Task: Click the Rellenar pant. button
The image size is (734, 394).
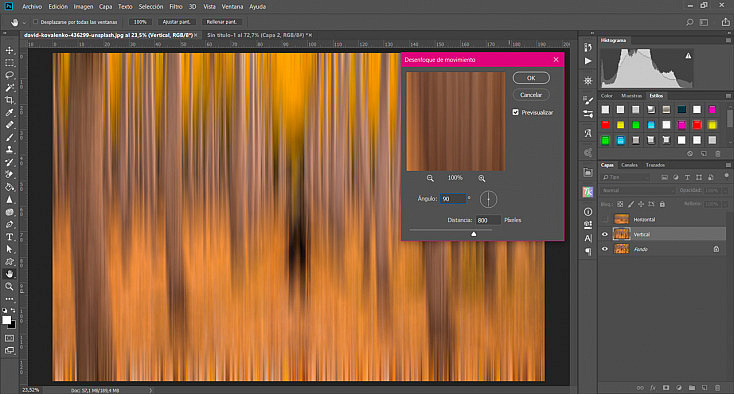Action: pos(221,22)
